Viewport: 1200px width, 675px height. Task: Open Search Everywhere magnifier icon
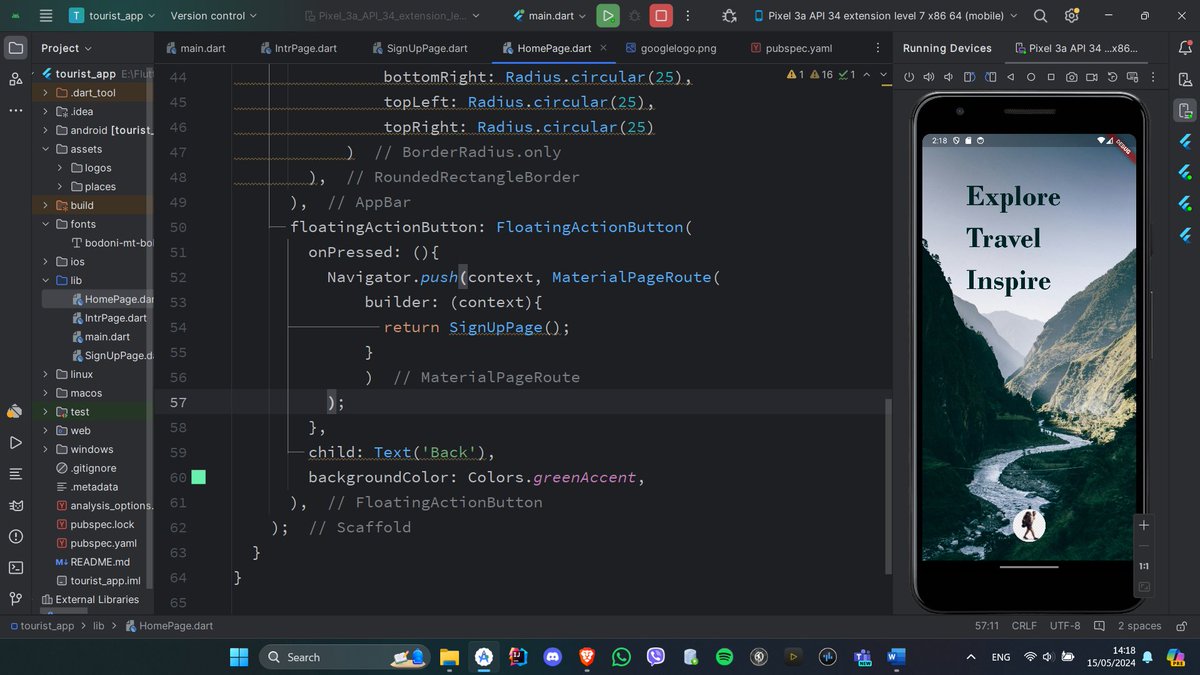[1040, 15]
